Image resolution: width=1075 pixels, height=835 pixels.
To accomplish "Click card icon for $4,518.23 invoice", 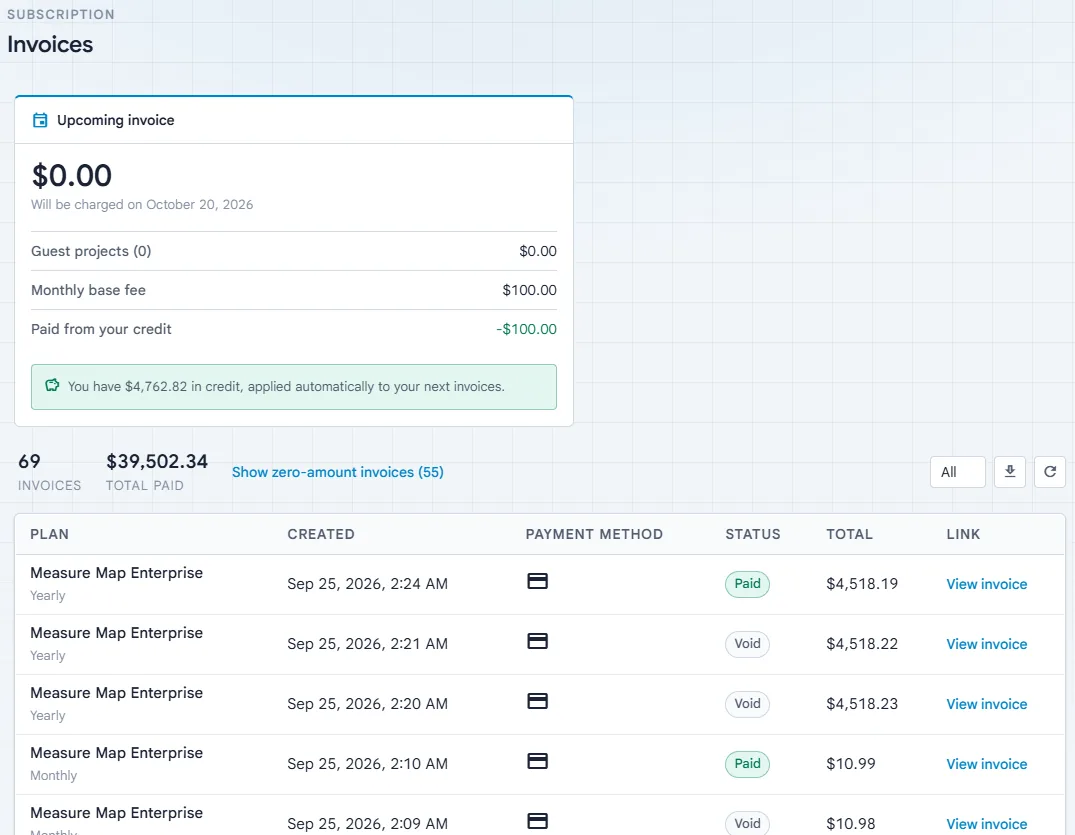I will point(538,701).
